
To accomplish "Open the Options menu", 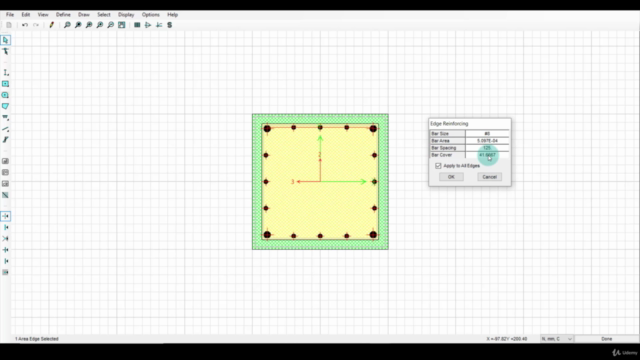I will 151,15.
